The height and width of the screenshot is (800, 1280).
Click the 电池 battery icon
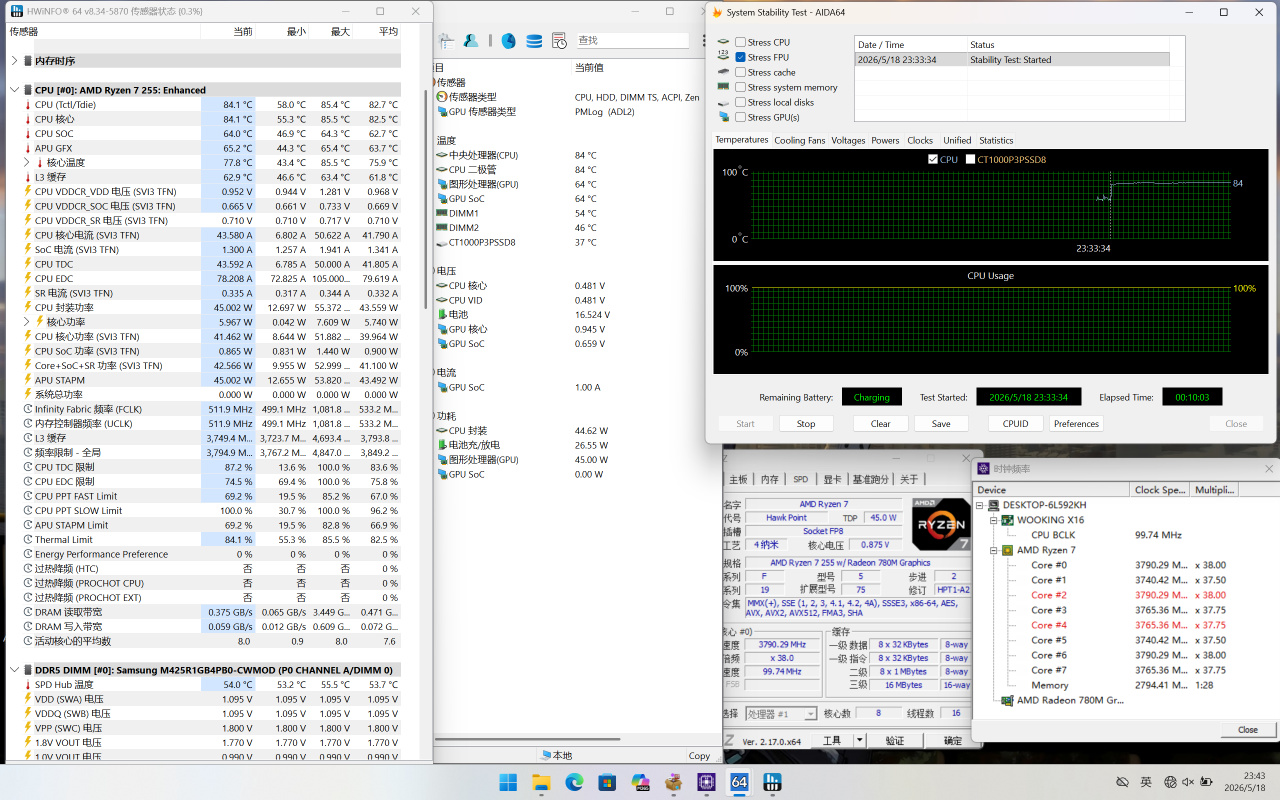coord(441,314)
